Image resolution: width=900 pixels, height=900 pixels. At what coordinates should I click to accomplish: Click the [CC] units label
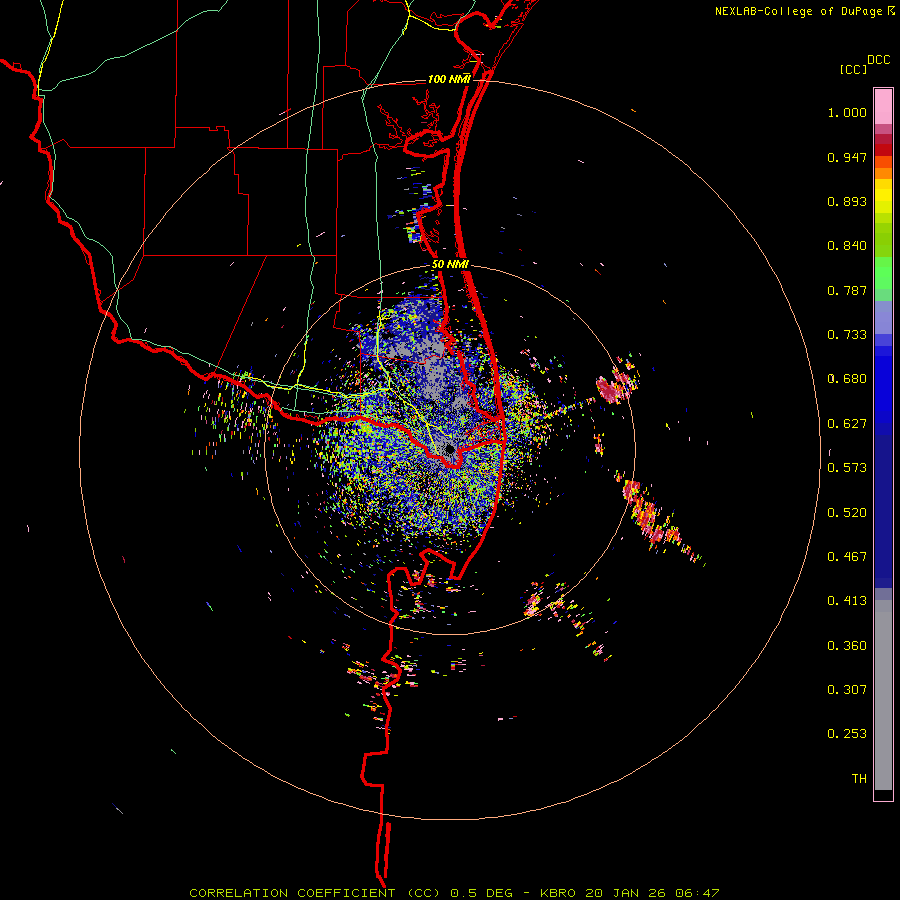(853, 69)
